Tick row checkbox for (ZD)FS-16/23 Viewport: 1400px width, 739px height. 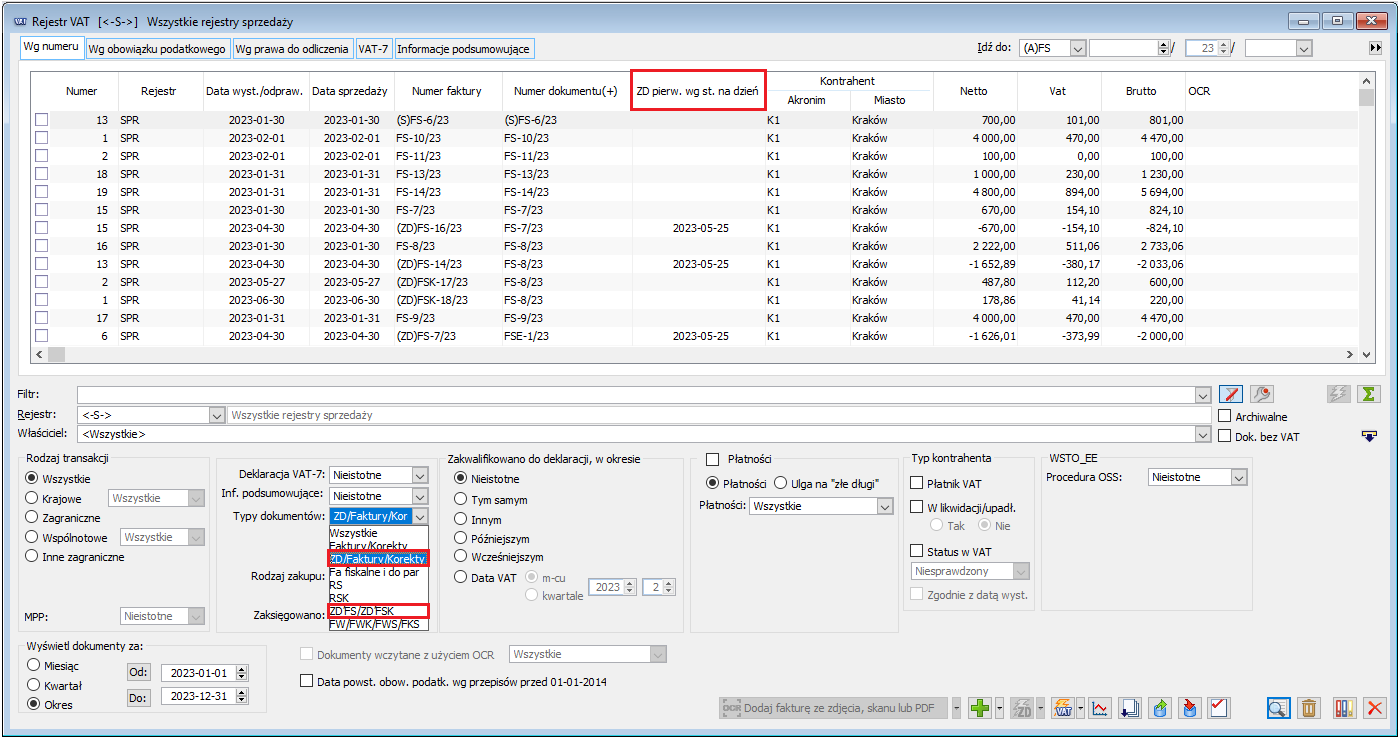(41, 228)
